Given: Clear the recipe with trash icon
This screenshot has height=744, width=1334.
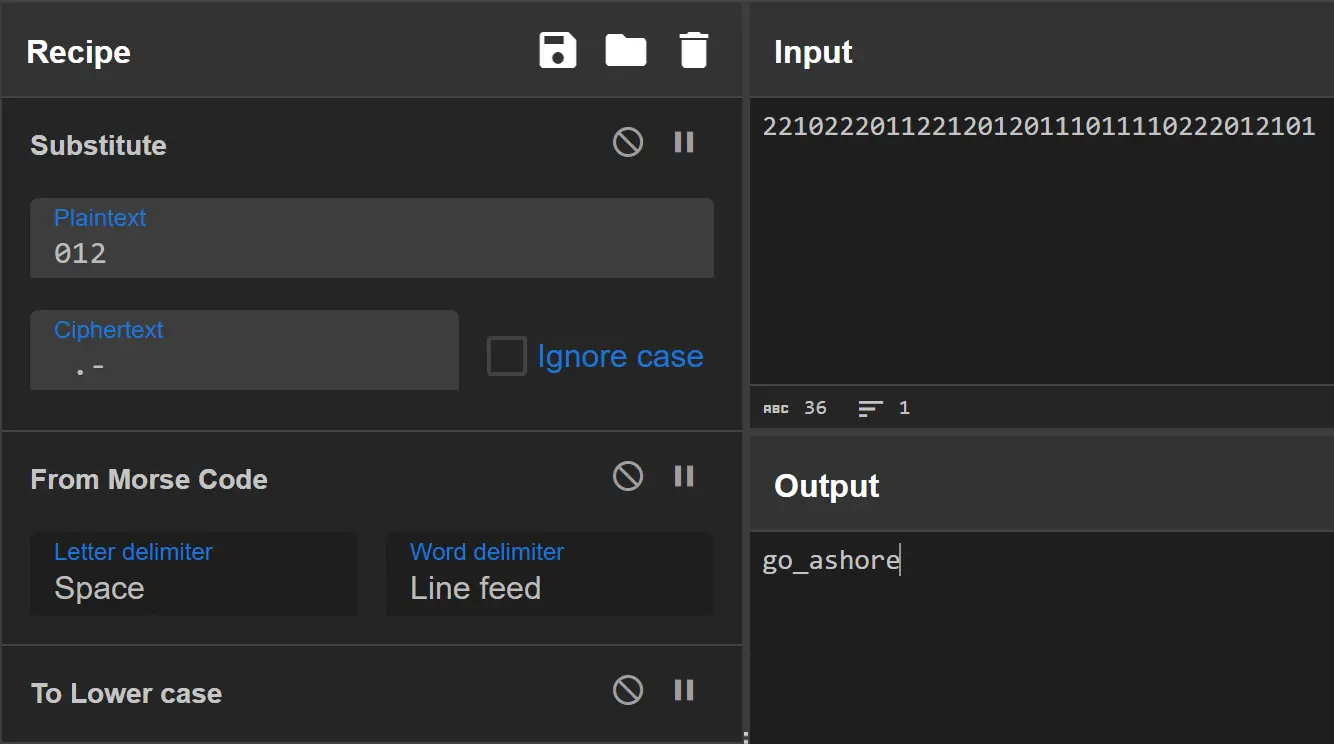Looking at the screenshot, I should point(693,50).
